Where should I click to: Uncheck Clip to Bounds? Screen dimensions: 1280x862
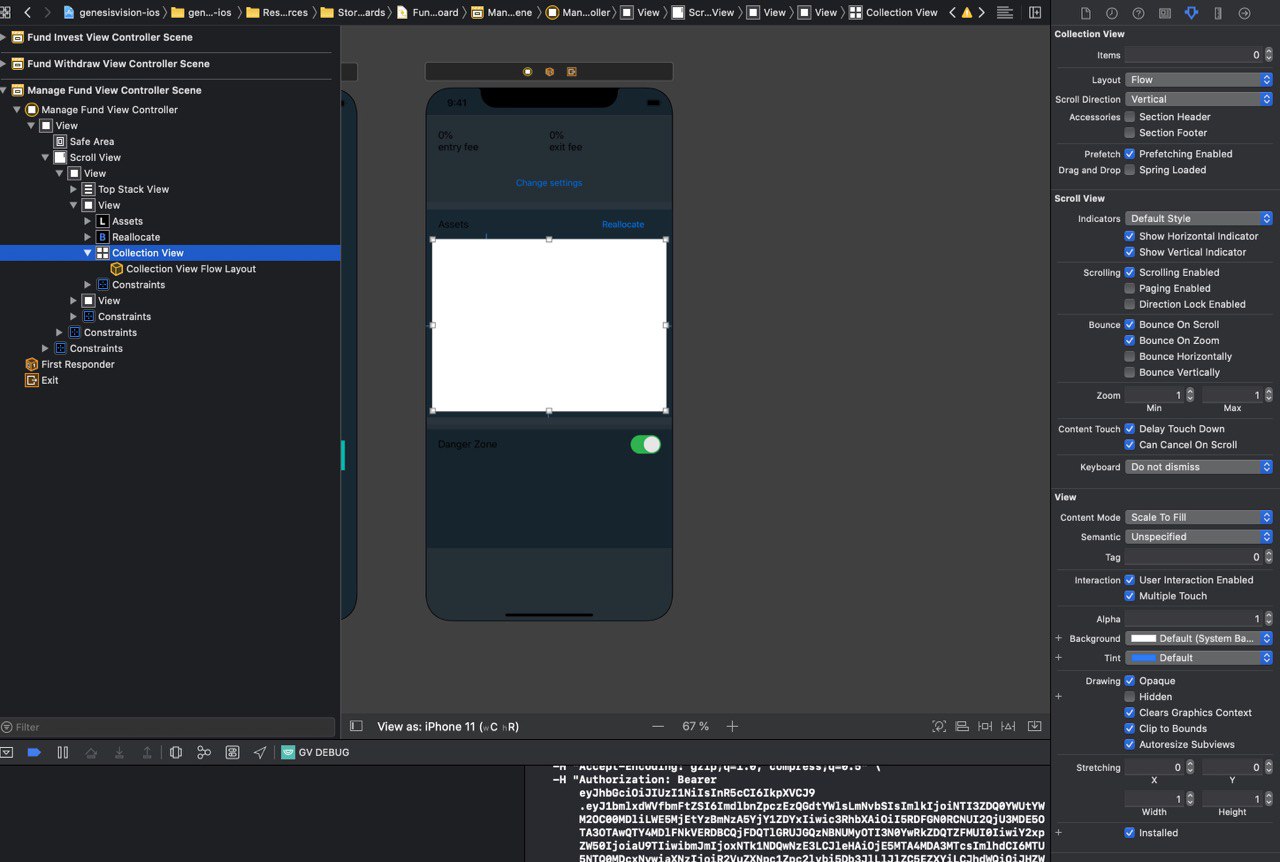click(1130, 728)
